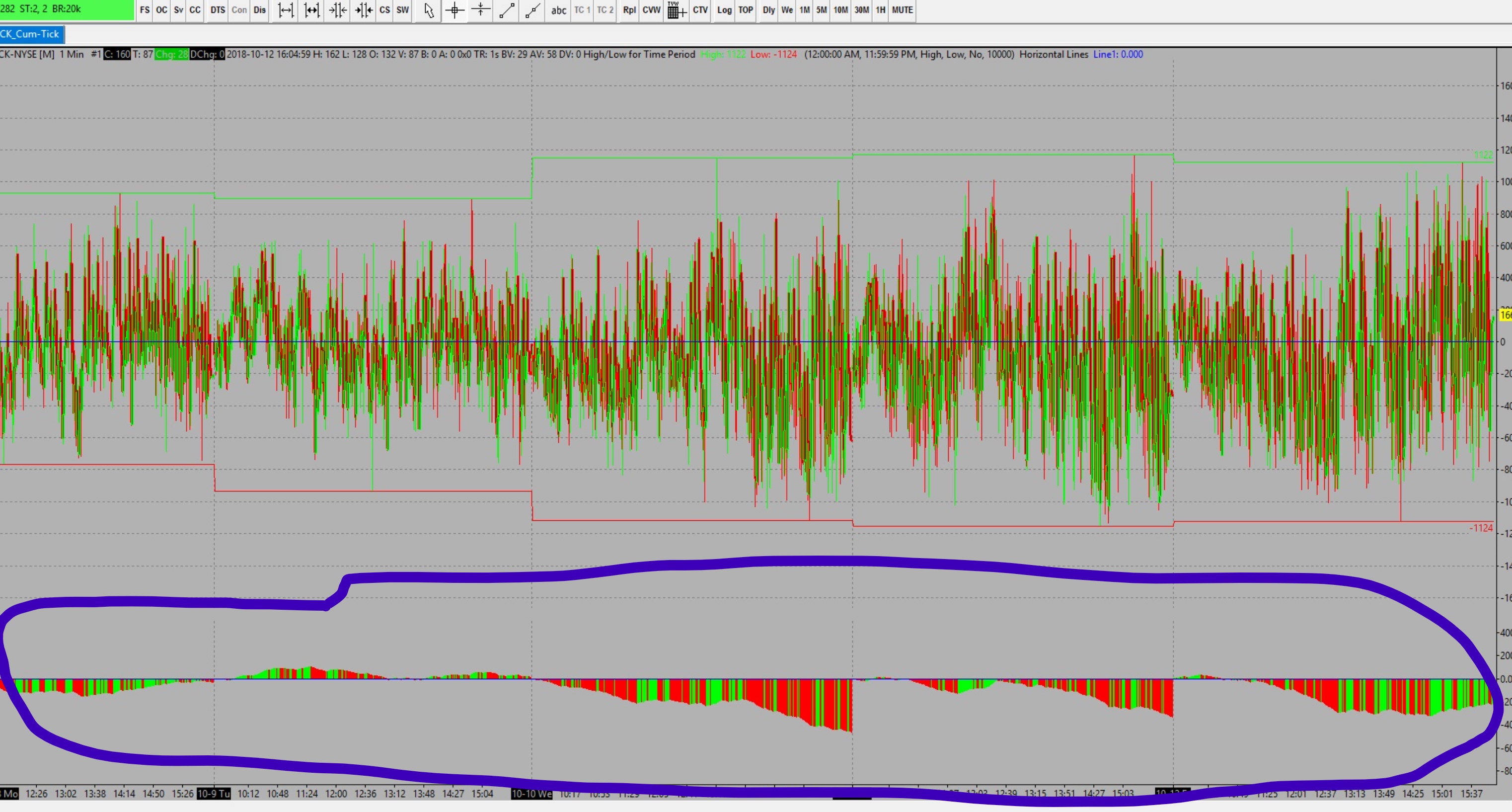Select the ray drawing tool
Viewport: 1512px width, 812px height.
point(532,10)
